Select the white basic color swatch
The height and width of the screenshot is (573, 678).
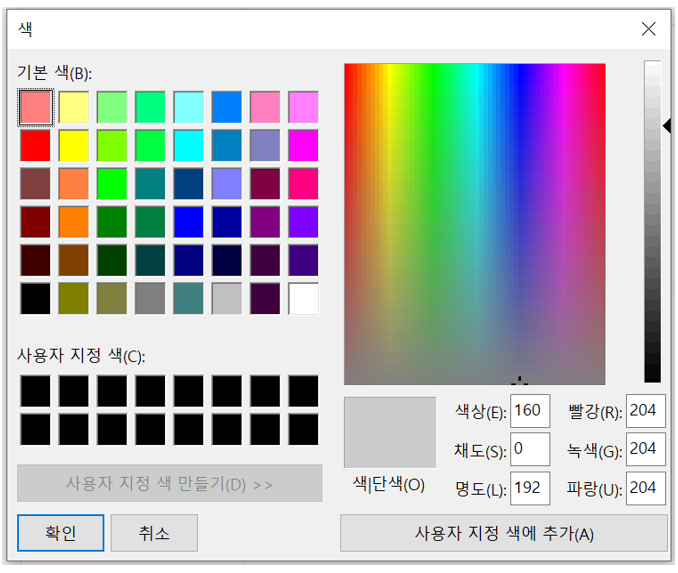click(304, 298)
